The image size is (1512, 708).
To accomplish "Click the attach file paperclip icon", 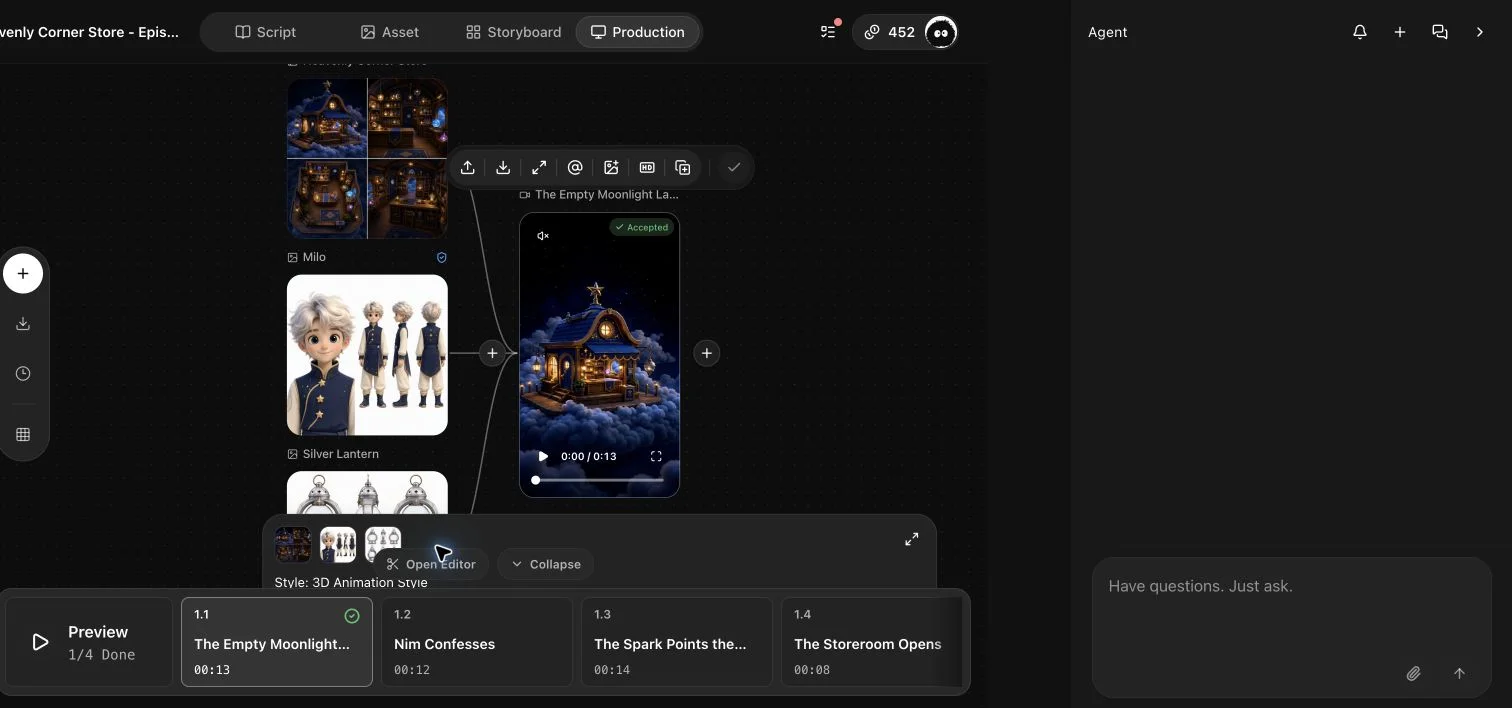I will click(x=1413, y=674).
